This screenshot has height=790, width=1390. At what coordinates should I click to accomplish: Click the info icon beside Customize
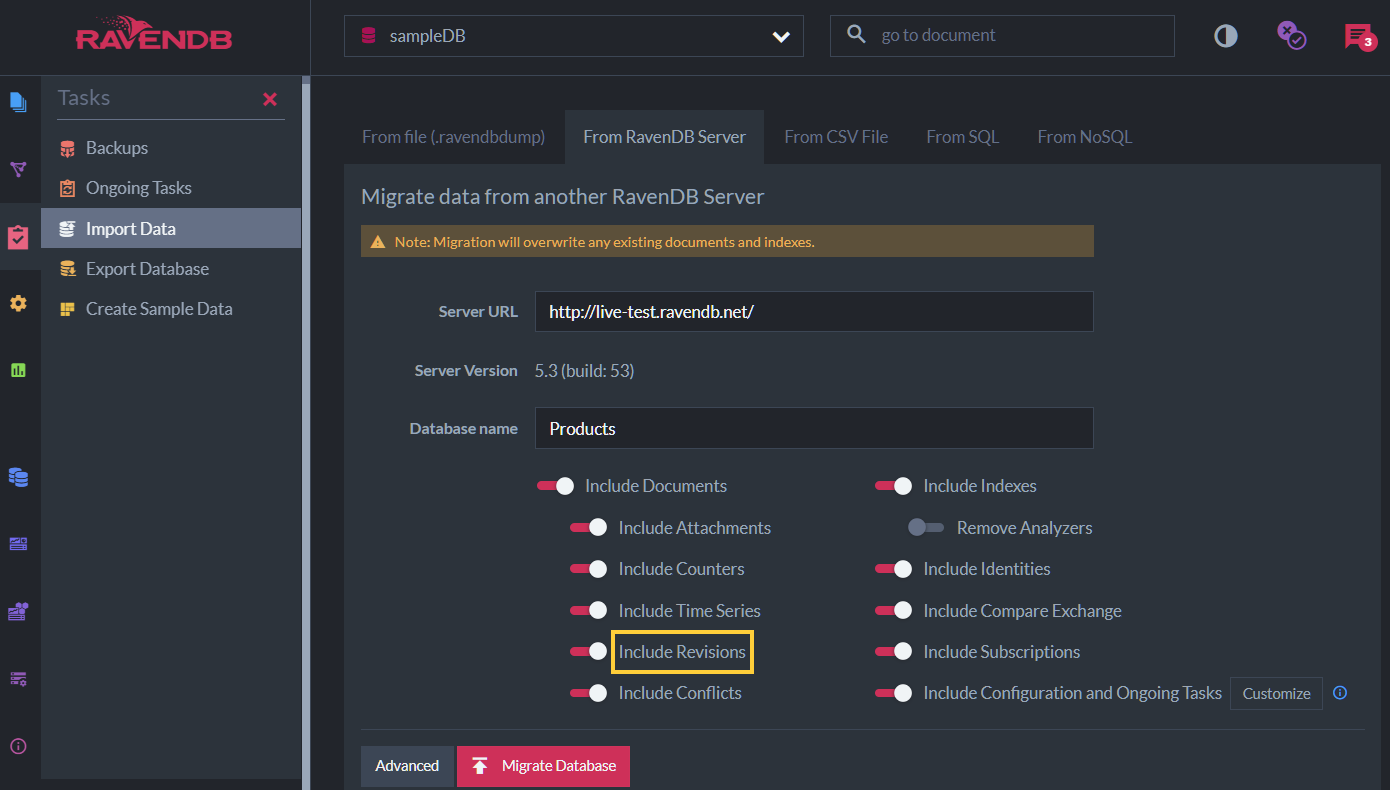(x=1341, y=693)
